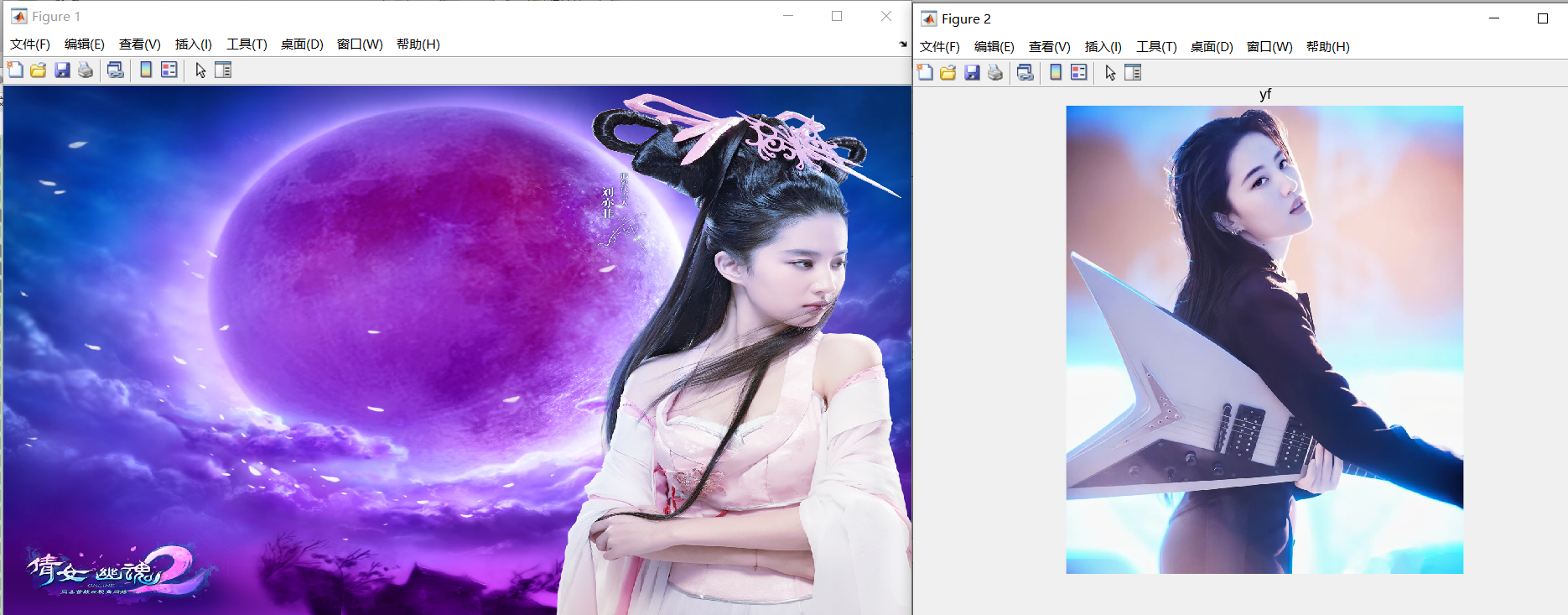Open 查看(V) menu in Figure 1

tap(140, 44)
